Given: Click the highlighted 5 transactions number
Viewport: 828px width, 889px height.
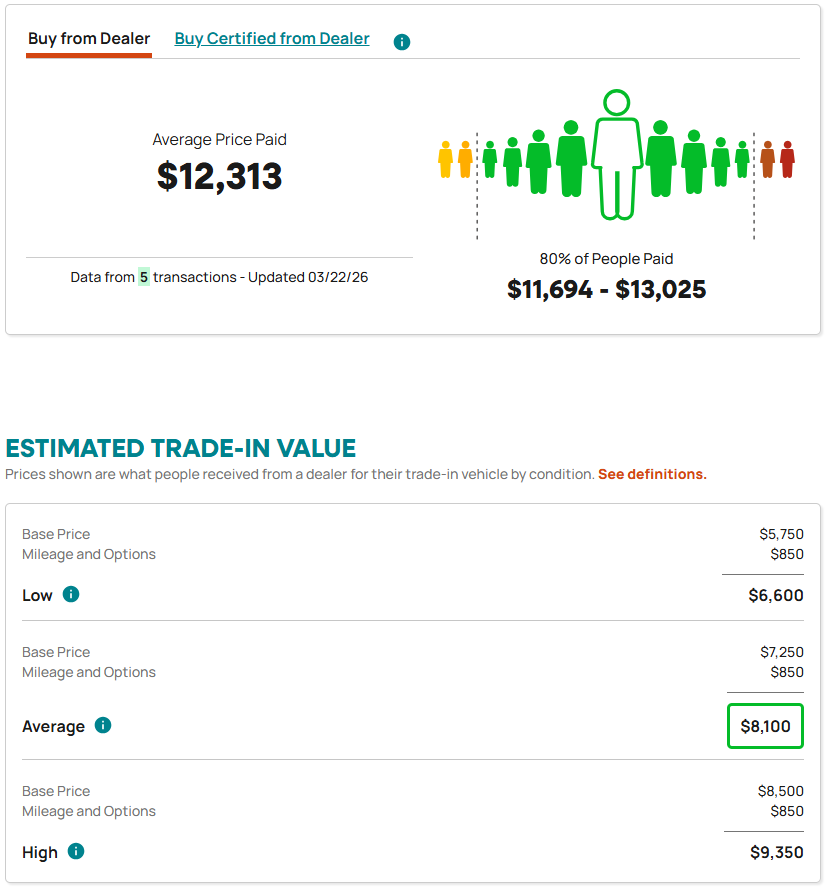Looking at the screenshot, I should (143, 277).
